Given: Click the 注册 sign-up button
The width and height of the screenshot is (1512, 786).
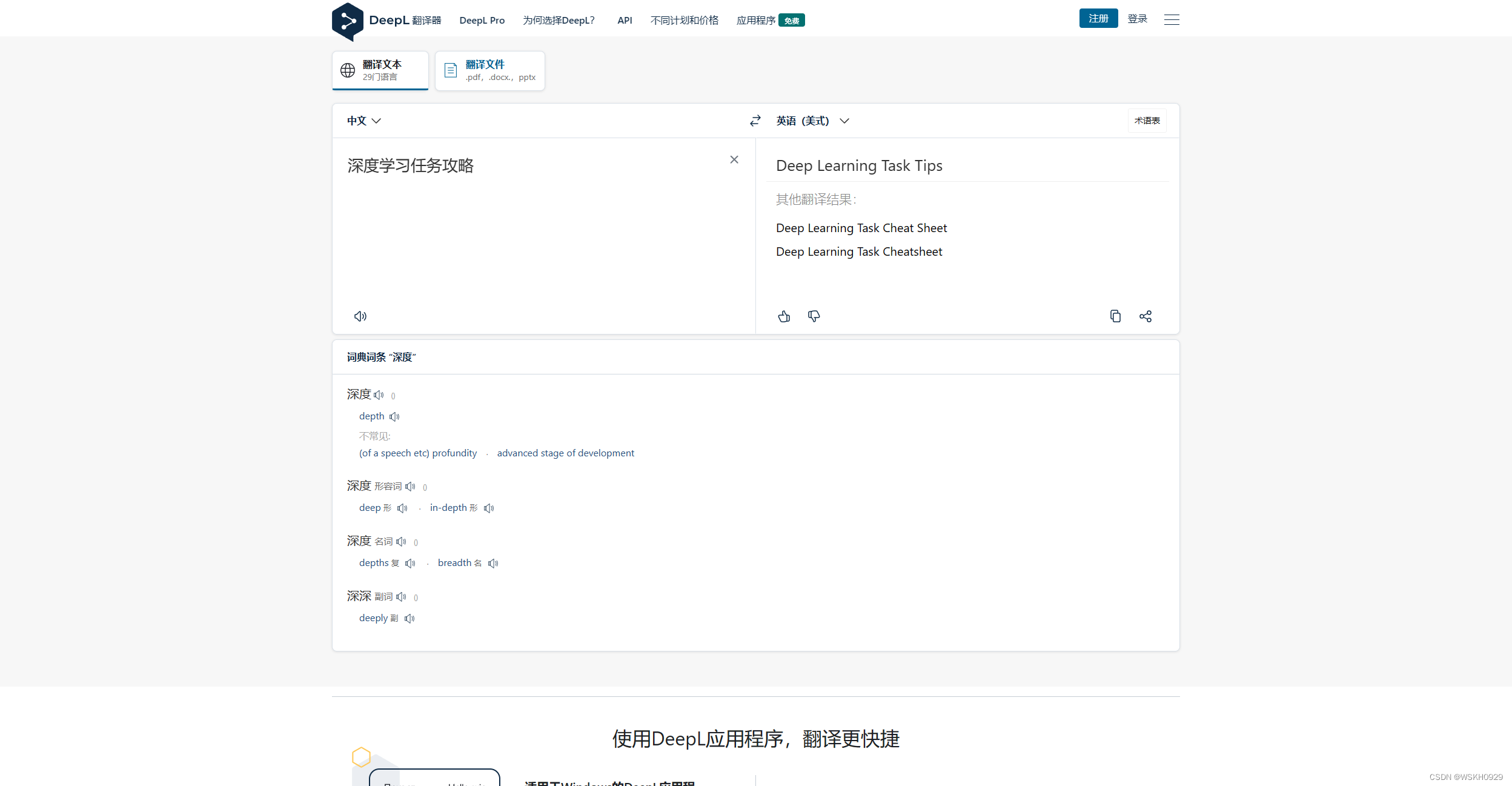Looking at the screenshot, I should [1098, 19].
